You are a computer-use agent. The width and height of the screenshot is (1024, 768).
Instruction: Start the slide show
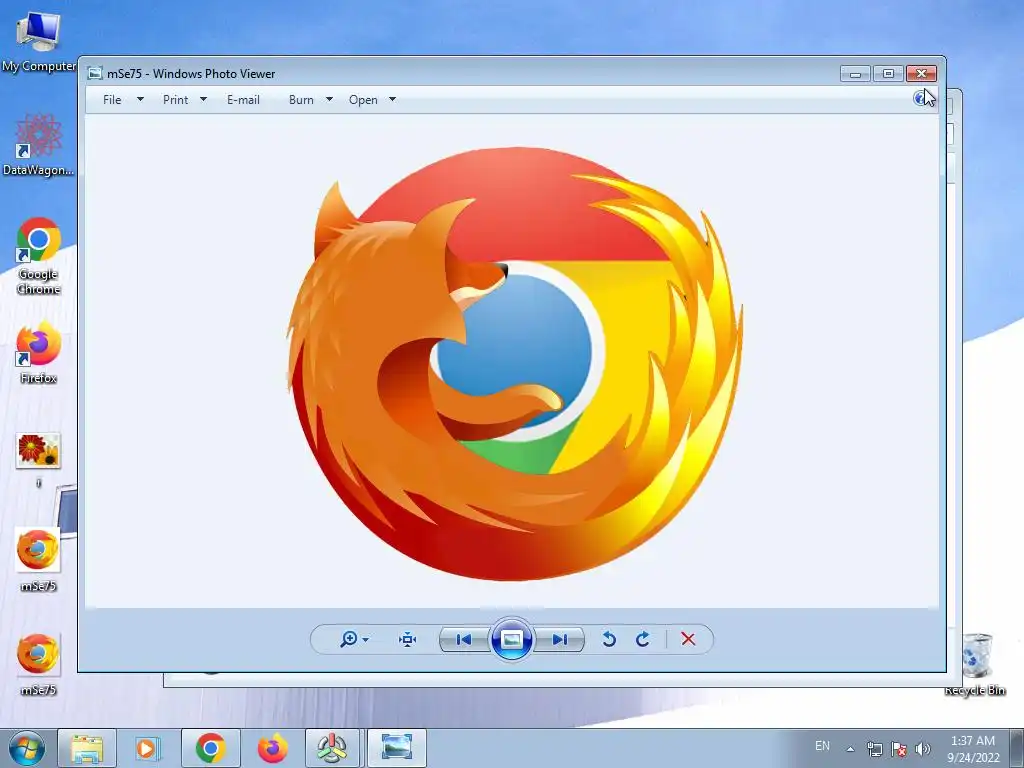click(x=511, y=639)
